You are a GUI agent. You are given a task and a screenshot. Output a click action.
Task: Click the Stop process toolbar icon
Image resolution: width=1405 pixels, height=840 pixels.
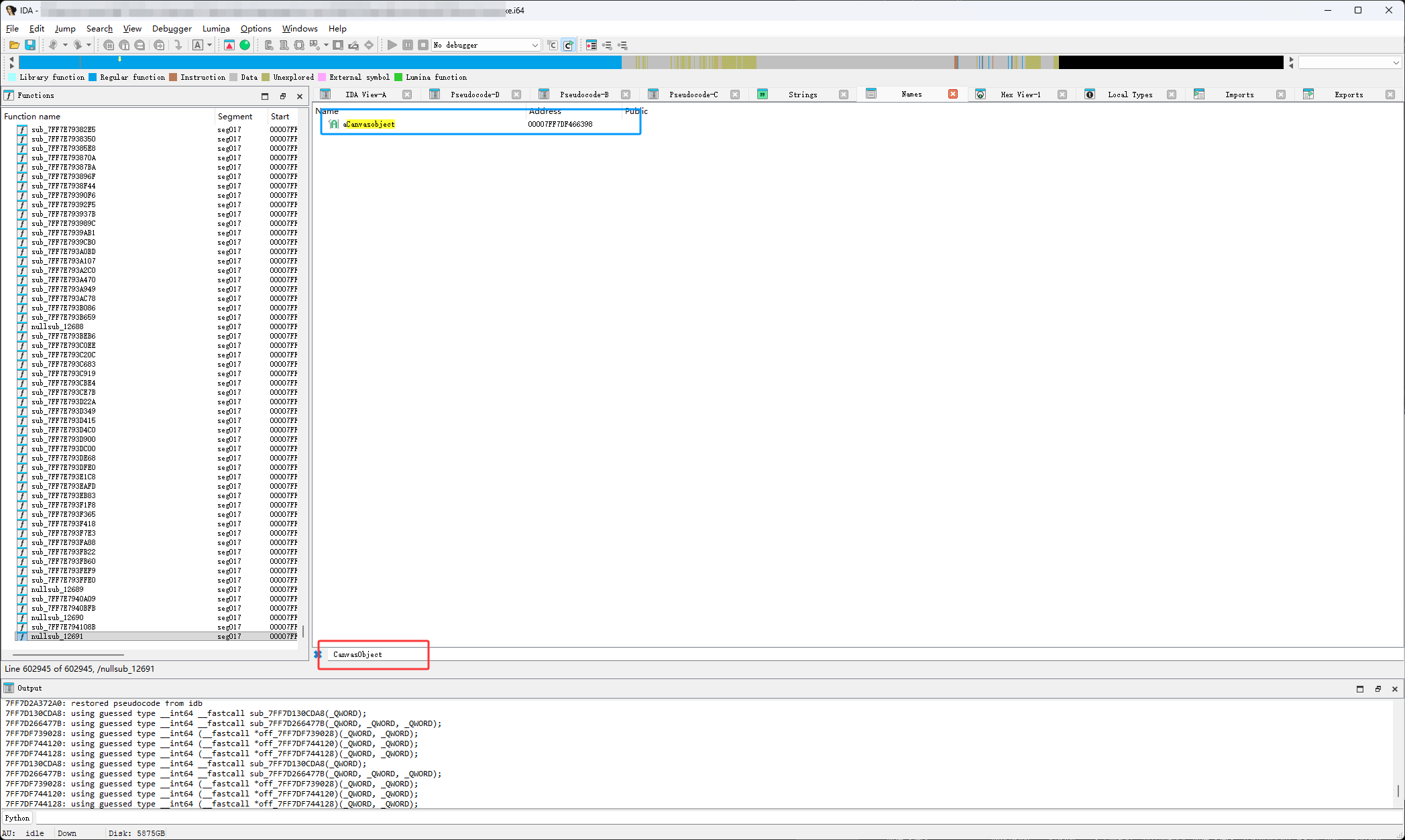click(x=423, y=45)
